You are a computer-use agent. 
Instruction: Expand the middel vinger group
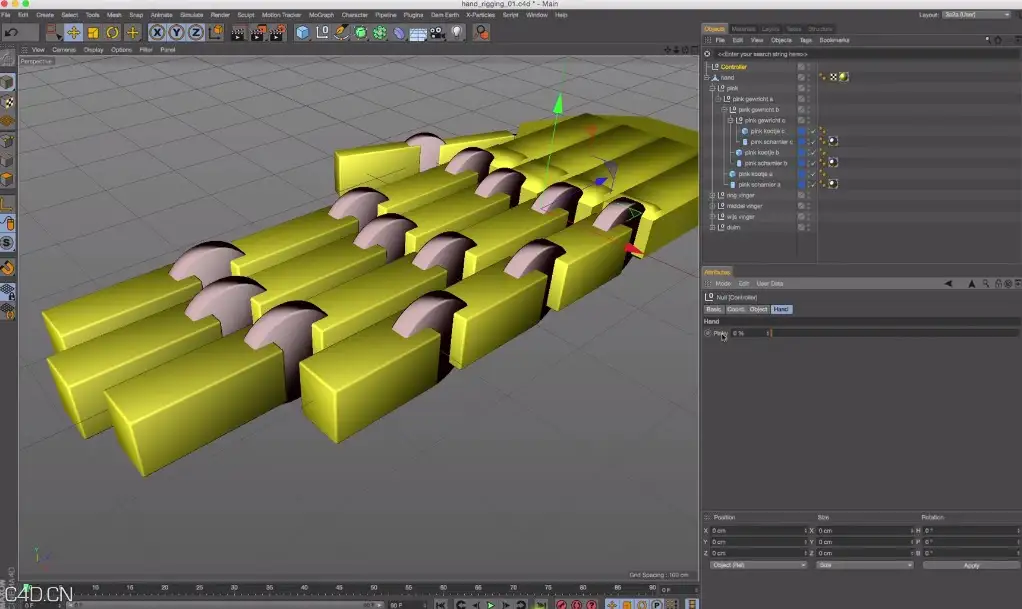(712, 206)
